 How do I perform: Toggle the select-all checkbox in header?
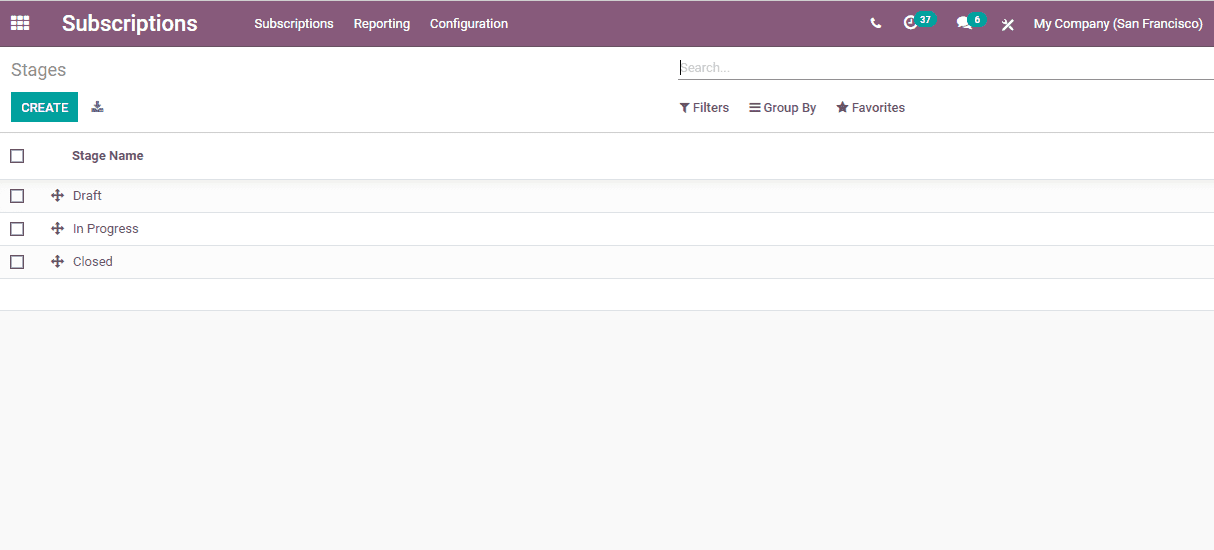17,156
